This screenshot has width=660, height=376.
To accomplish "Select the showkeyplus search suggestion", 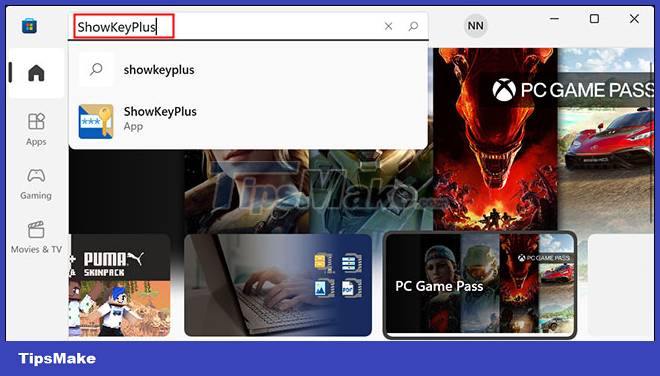I will pos(248,69).
